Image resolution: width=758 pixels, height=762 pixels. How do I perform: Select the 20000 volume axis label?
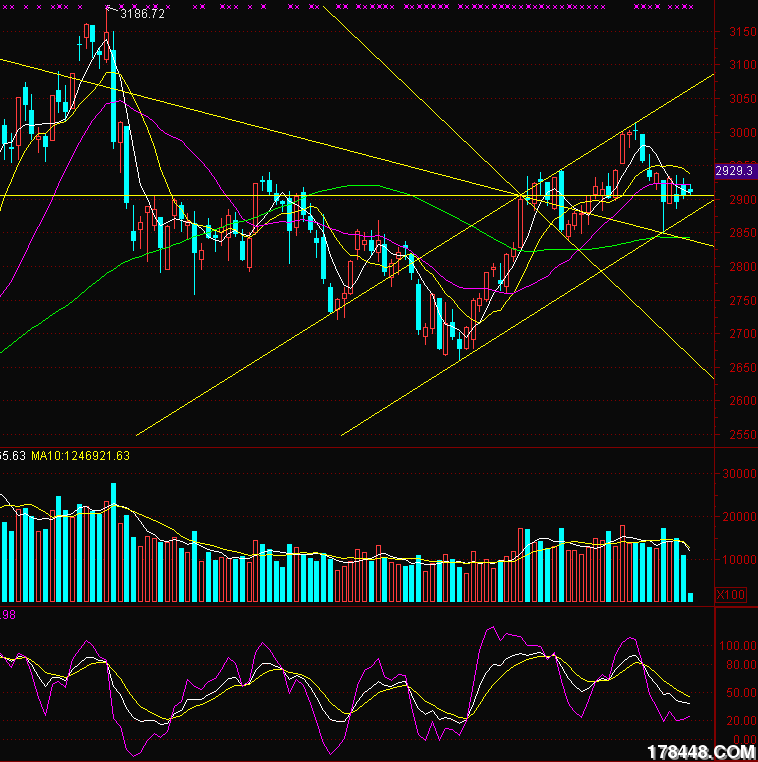coord(739,517)
